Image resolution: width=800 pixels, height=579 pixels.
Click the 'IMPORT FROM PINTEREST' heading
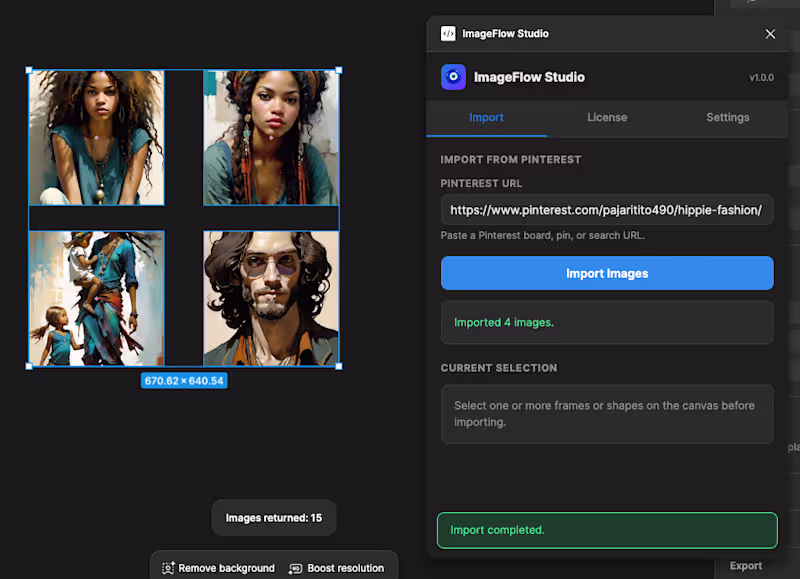tap(511, 160)
